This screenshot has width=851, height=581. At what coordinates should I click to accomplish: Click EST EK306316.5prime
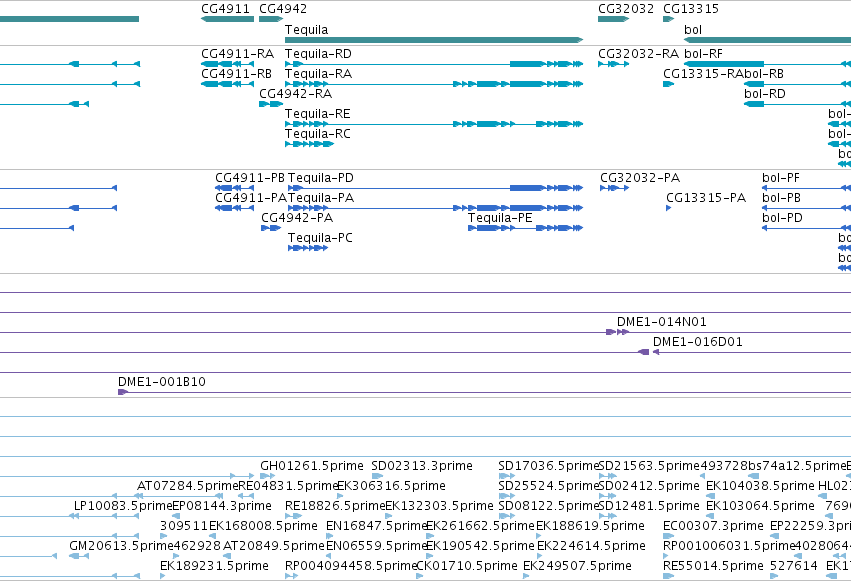pyautogui.click(x=340, y=496)
